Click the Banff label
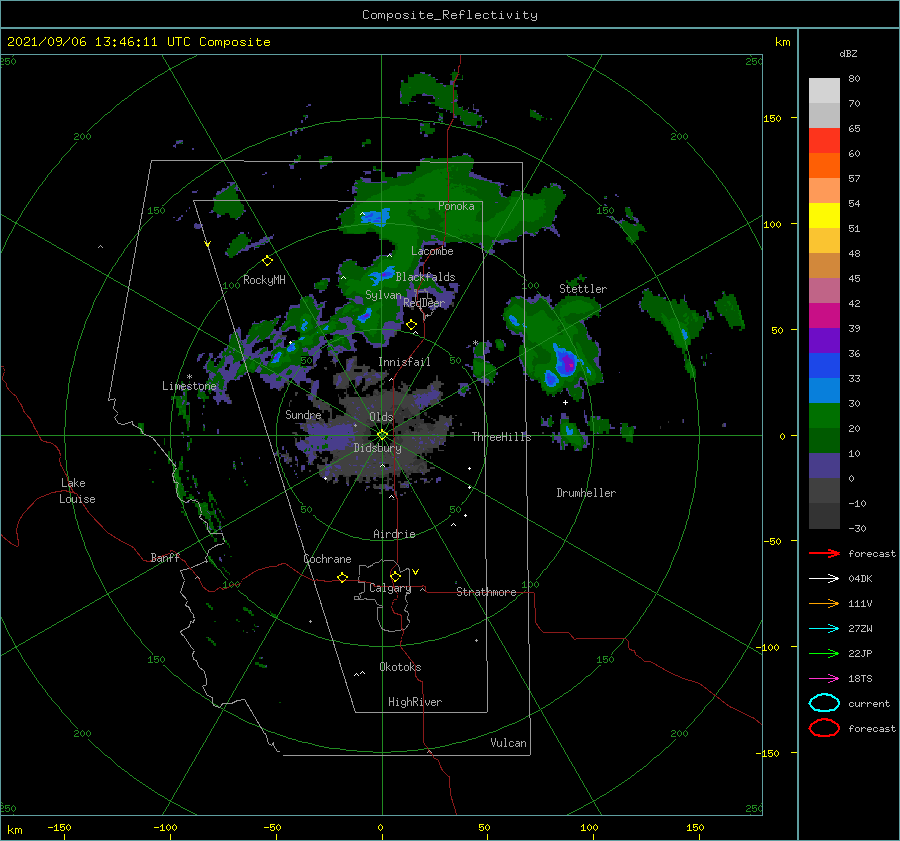The height and width of the screenshot is (841, 900). click(x=165, y=558)
